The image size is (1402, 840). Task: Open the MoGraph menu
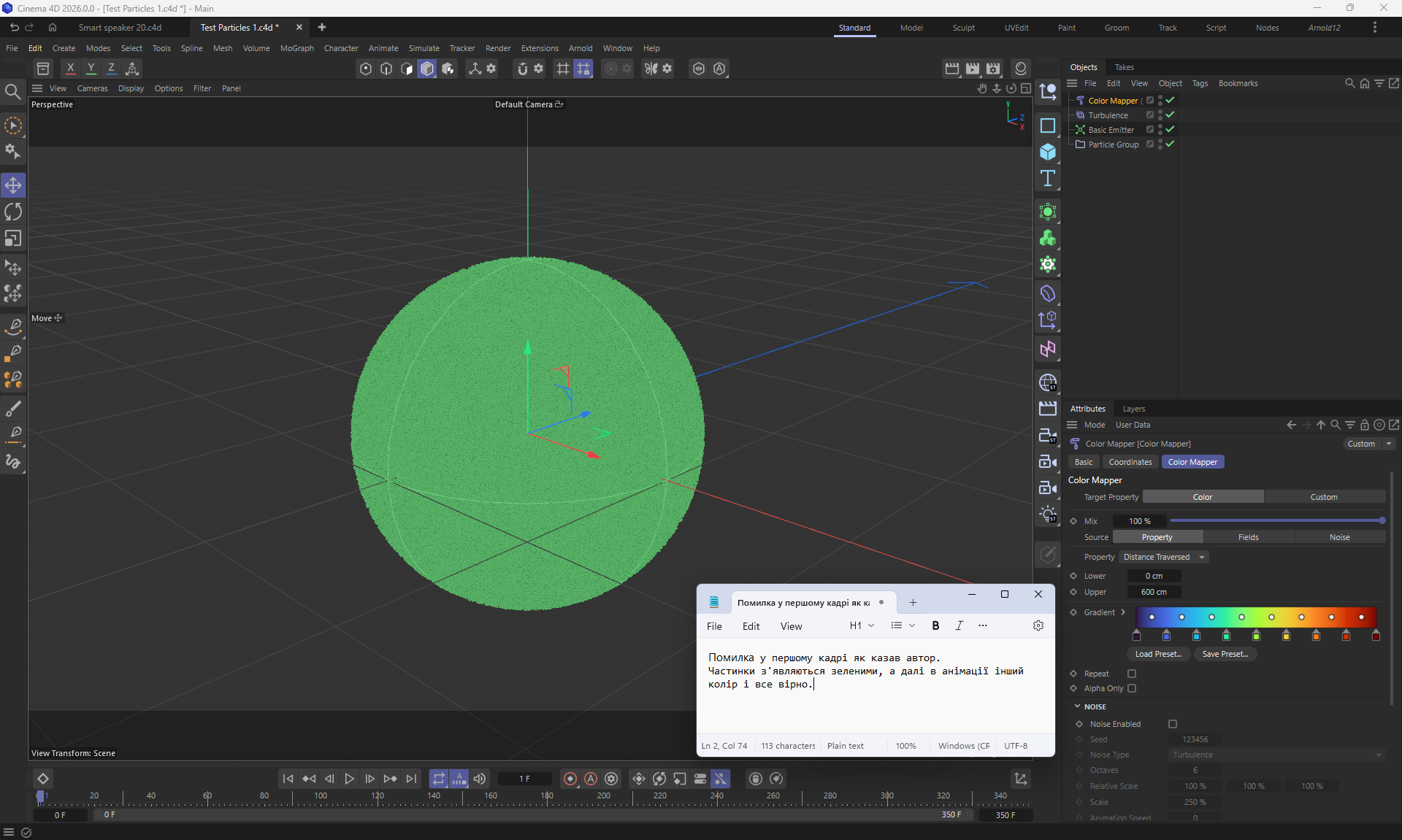296,48
